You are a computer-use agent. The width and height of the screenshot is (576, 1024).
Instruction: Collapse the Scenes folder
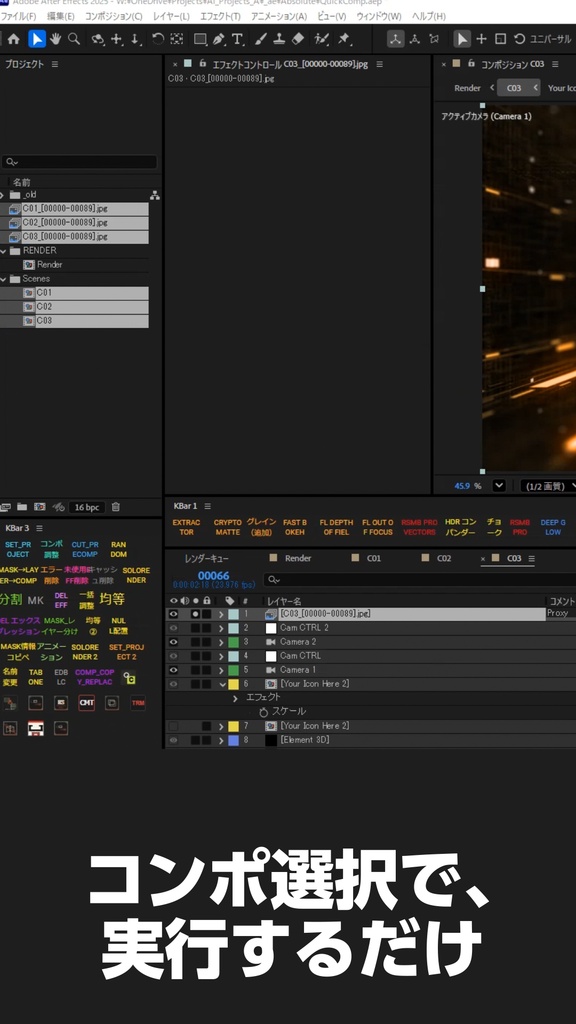[3, 279]
